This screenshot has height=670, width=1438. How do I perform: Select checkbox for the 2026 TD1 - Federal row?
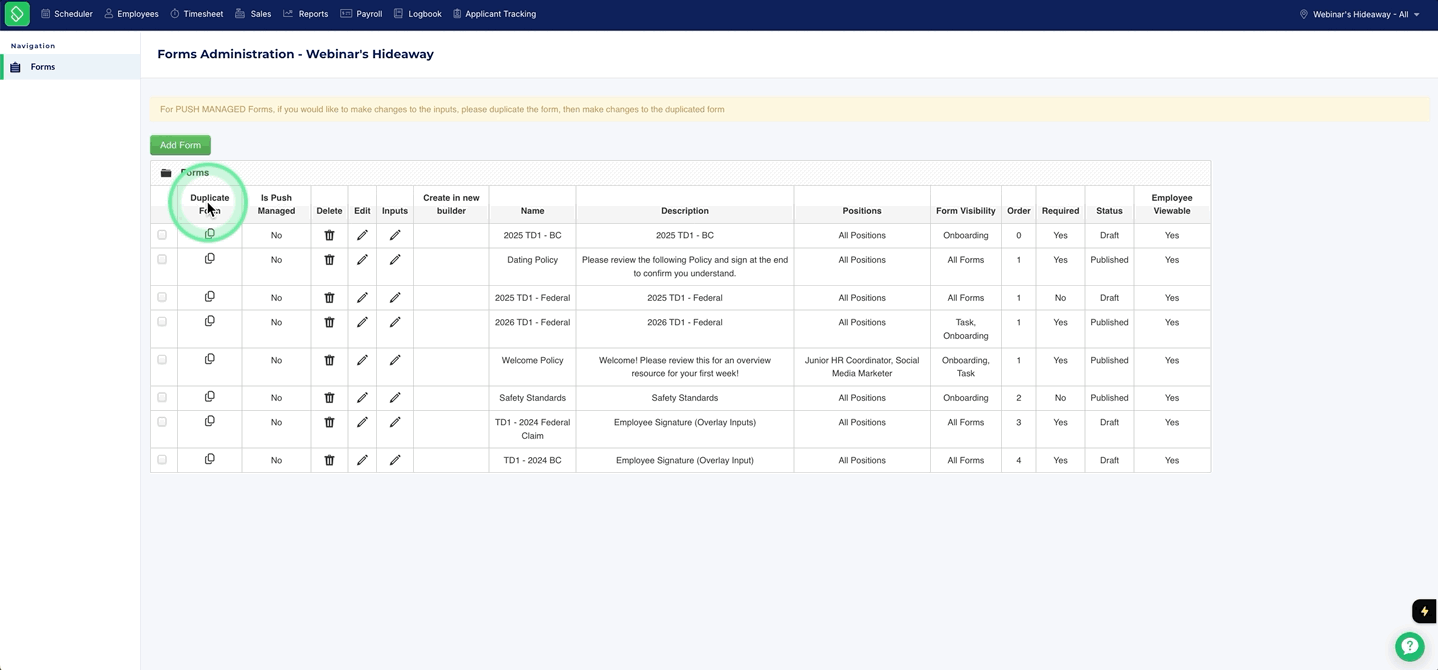click(162, 322)
